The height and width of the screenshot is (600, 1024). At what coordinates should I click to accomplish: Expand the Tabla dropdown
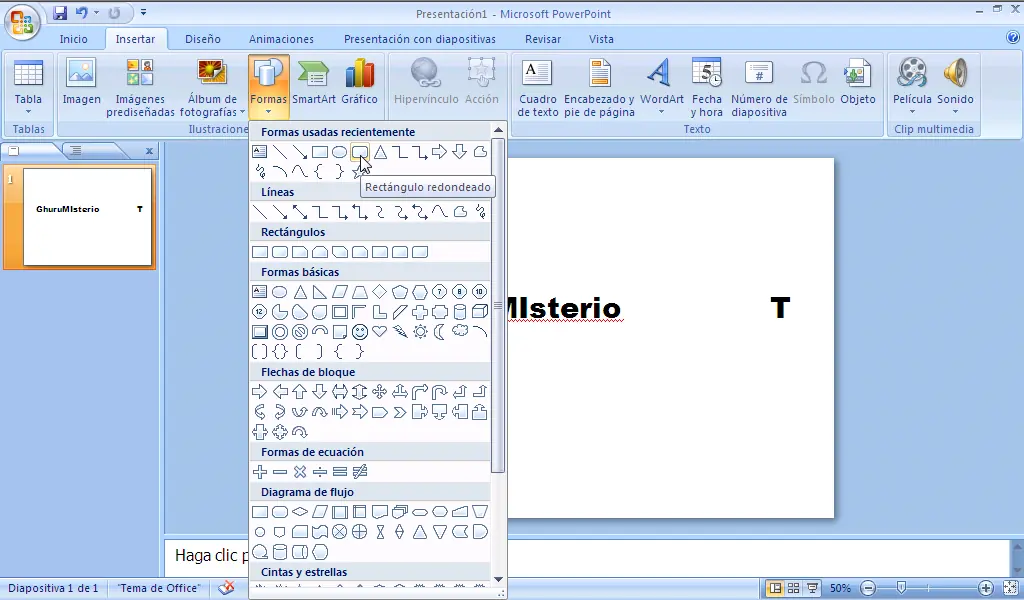point(28,112)
